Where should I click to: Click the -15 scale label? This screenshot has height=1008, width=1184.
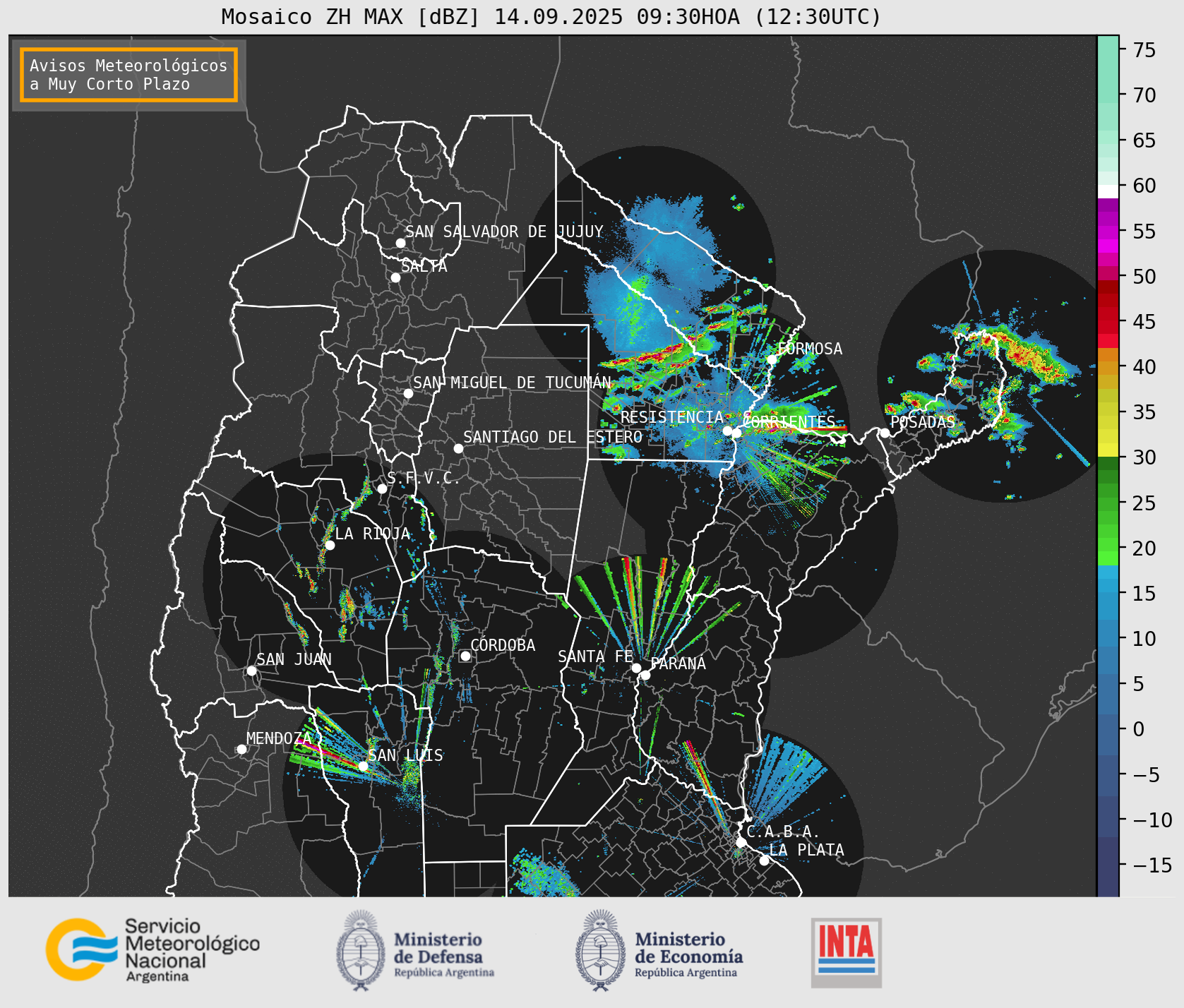[1152, 865]
